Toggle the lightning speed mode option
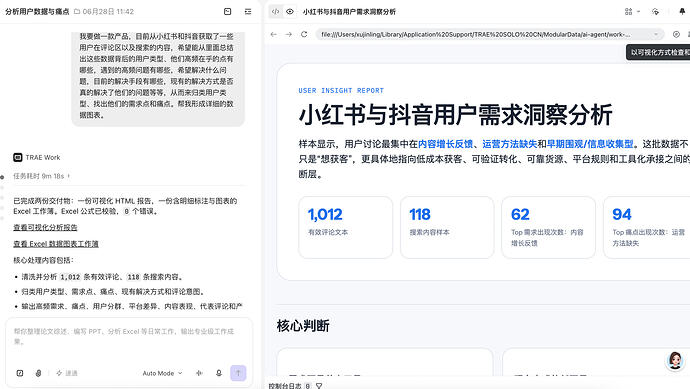 [66, 373]
